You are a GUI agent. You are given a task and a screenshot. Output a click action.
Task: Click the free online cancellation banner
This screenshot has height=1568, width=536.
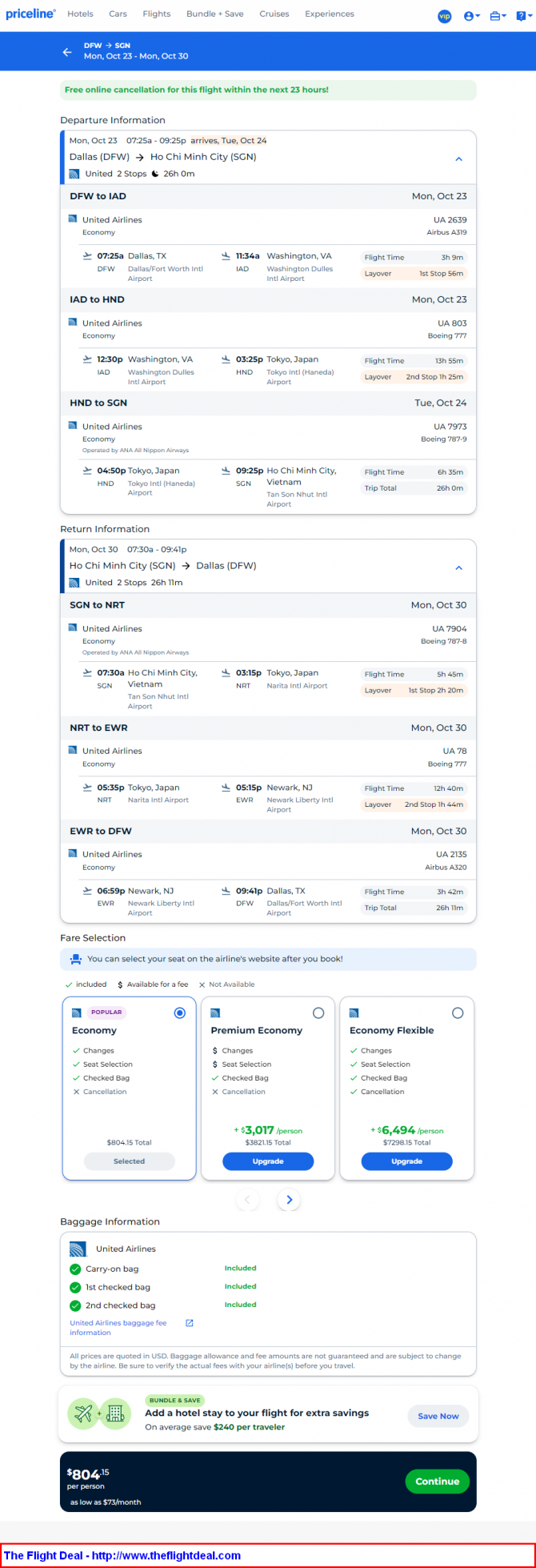[x=268, y=90]
